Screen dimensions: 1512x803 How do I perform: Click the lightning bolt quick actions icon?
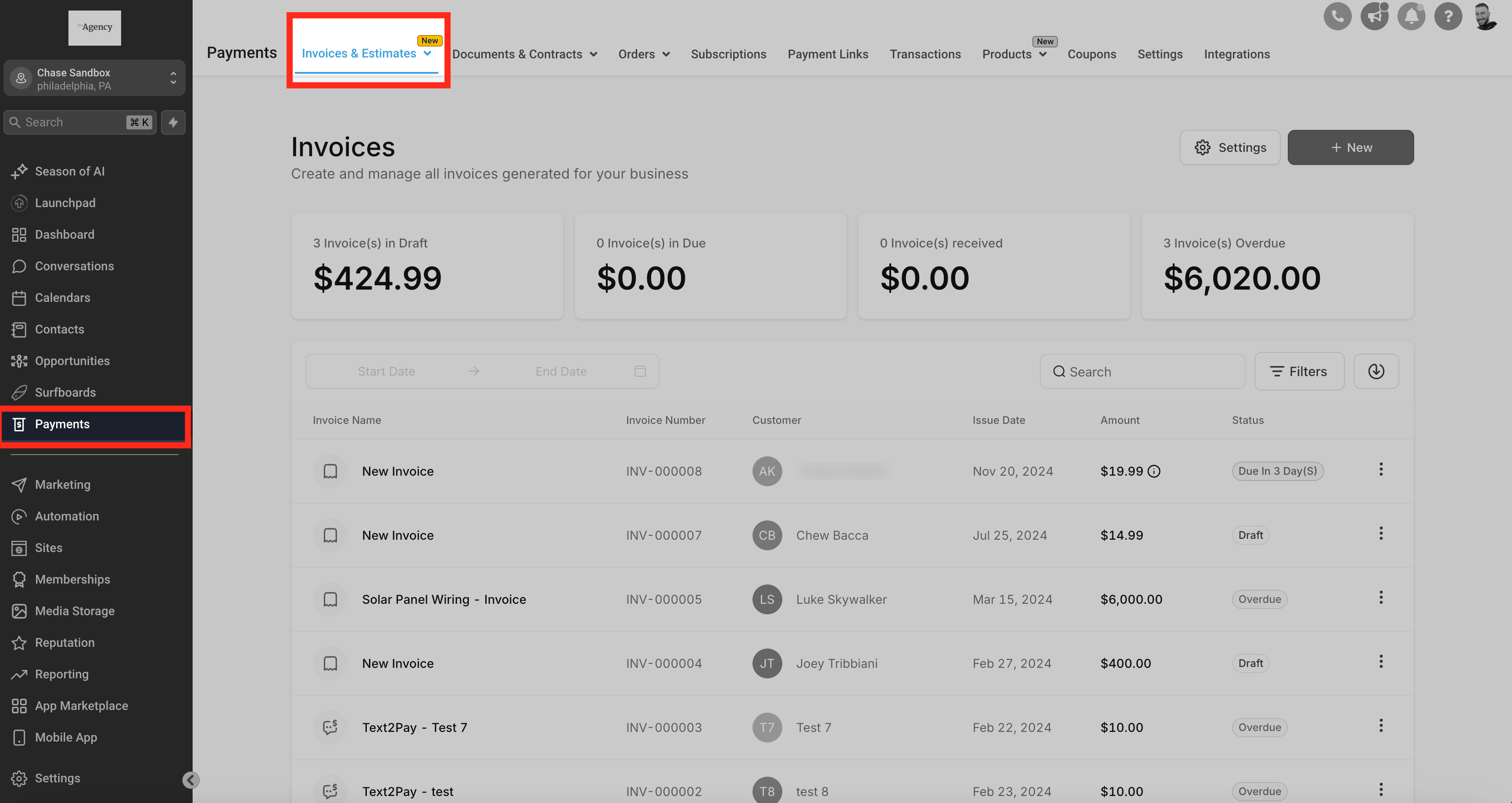click(x=173, y=122)
